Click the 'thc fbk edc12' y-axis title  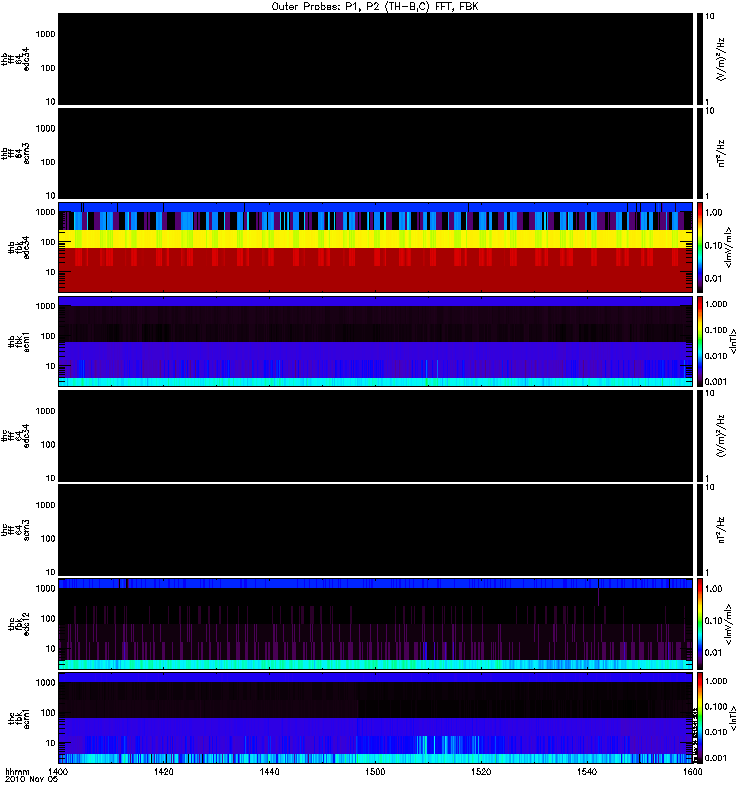coord(19,623)
